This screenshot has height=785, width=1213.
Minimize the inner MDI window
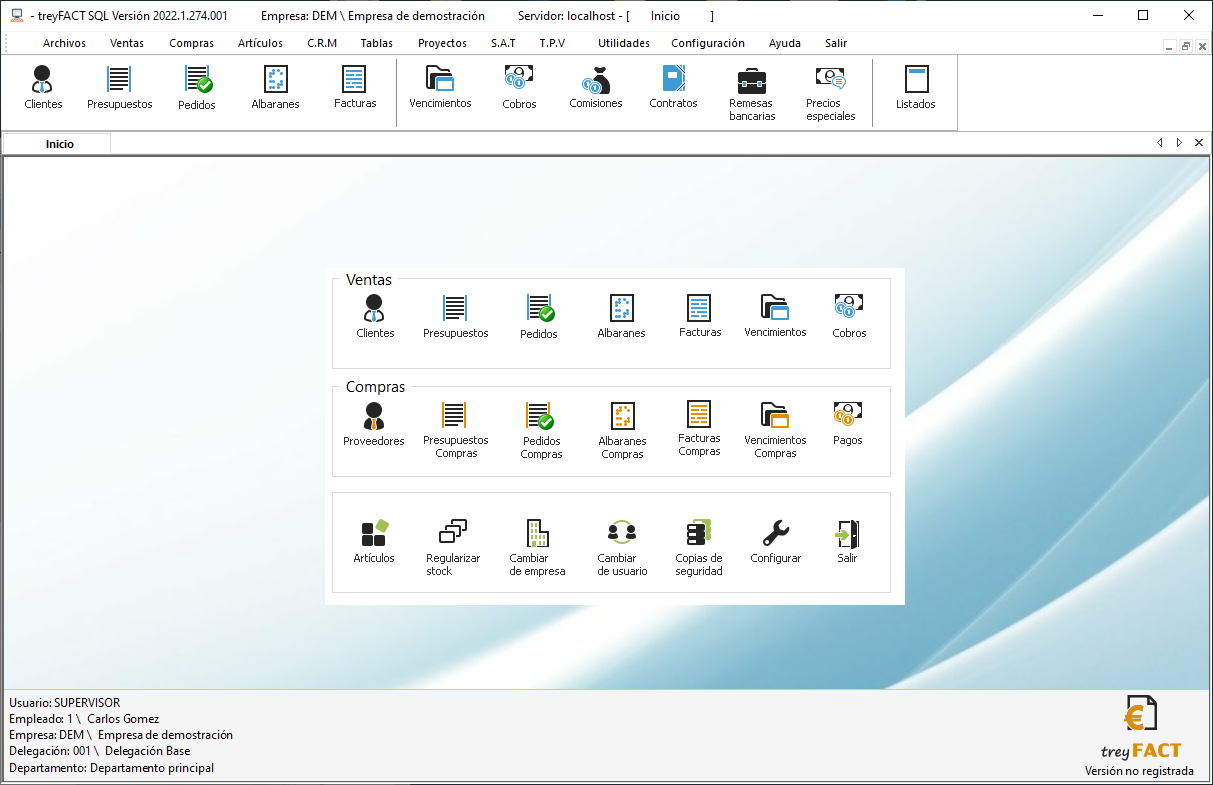click(1170, 46)
